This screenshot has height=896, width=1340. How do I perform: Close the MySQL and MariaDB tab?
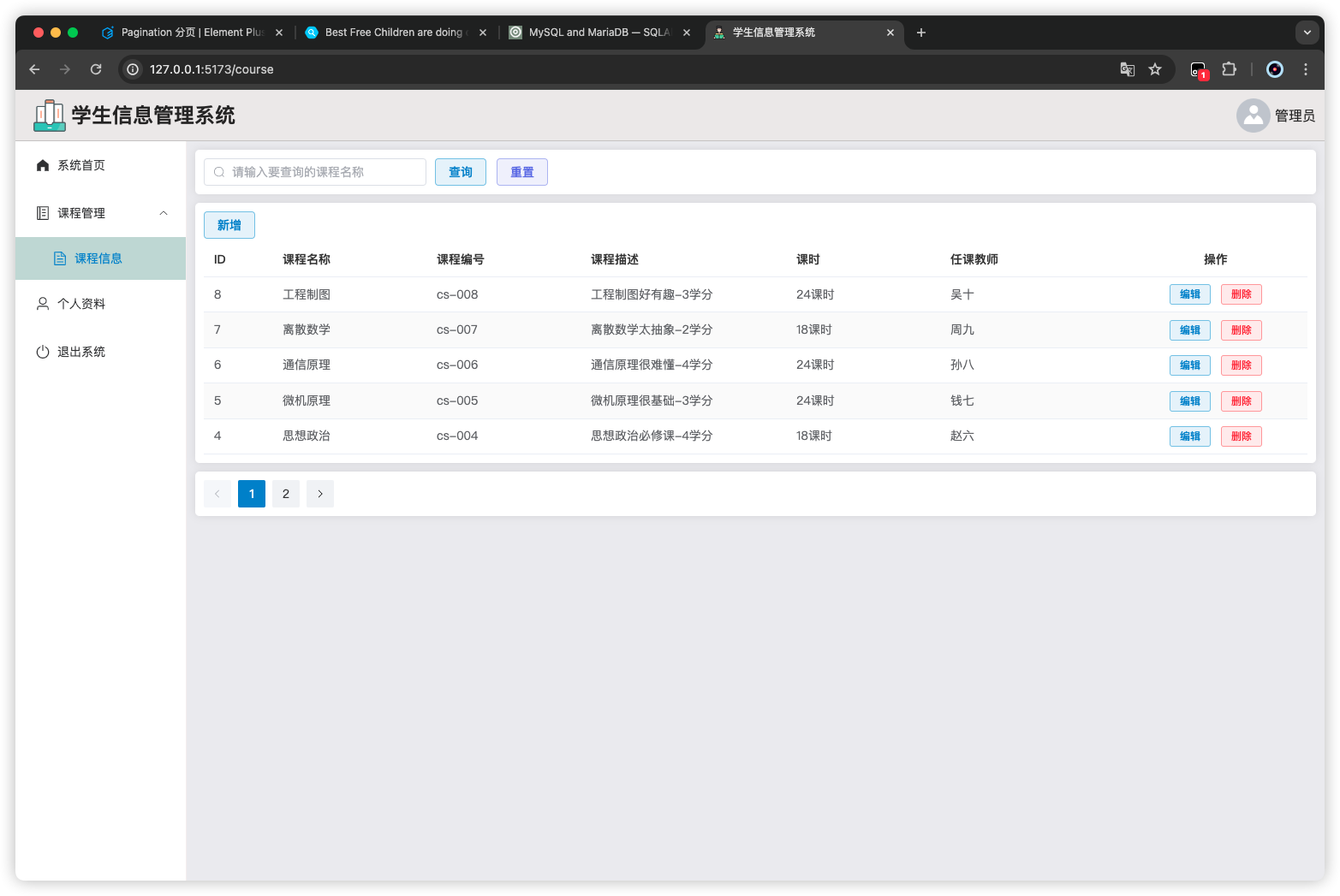pos(687,33)
